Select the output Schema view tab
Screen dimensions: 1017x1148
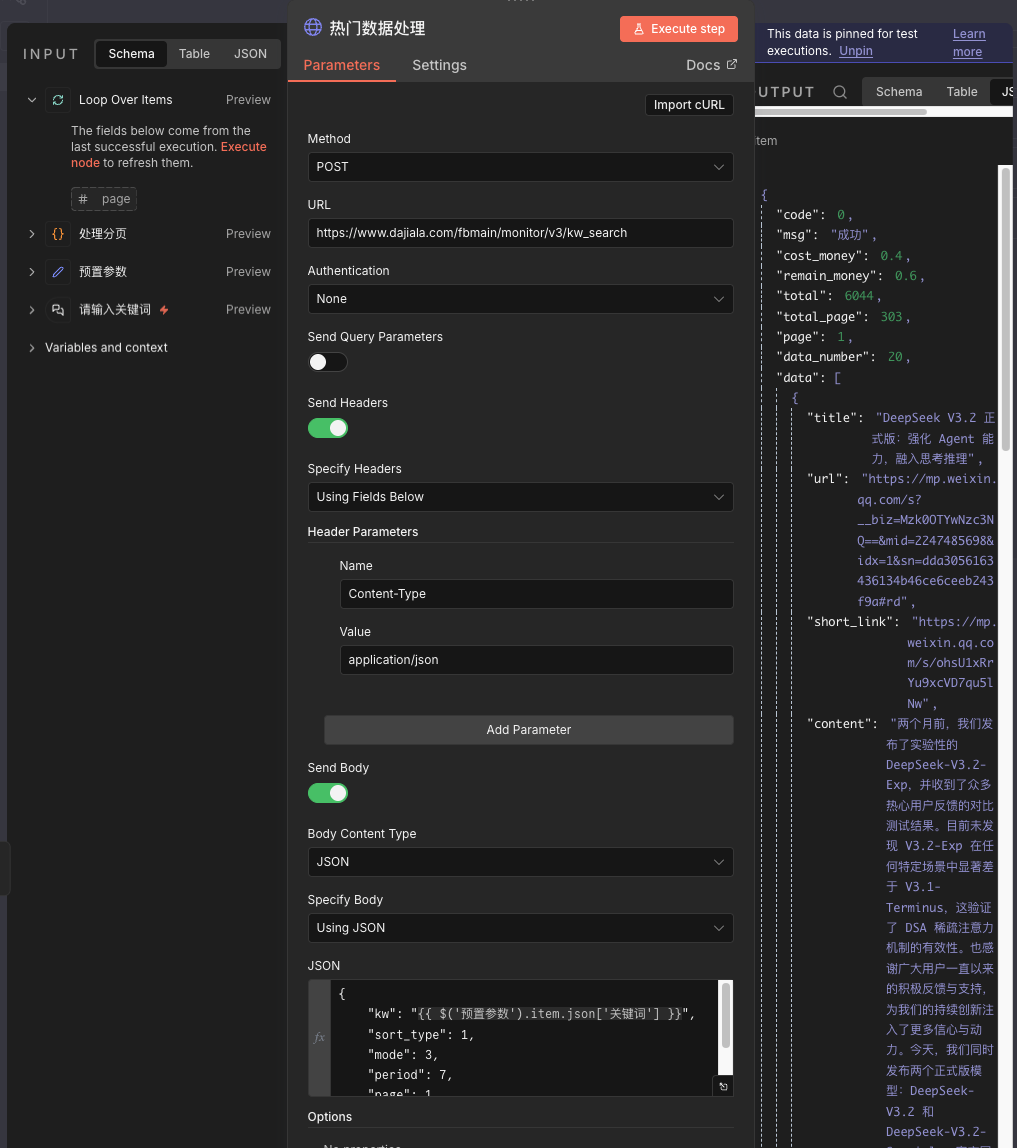coord(898,92)
